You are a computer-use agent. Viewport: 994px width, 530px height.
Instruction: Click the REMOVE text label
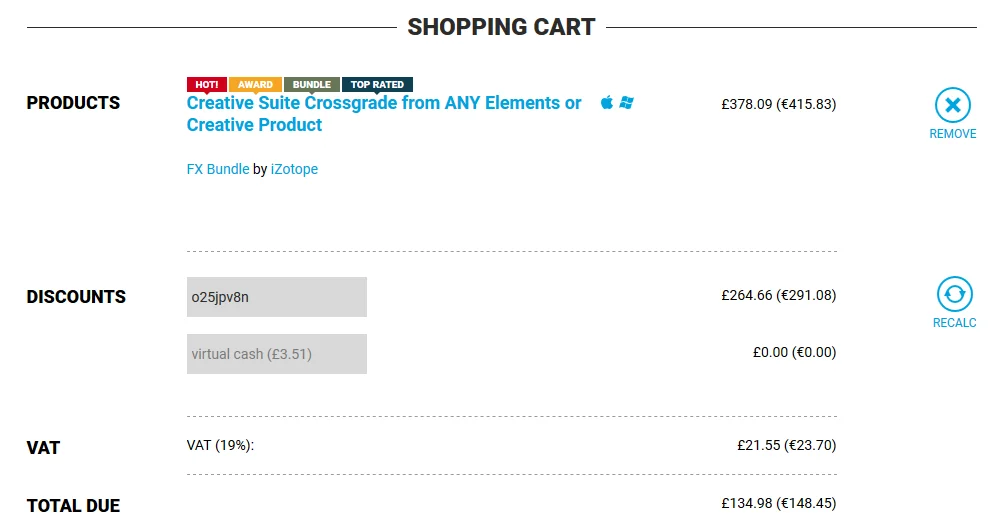click(952, 134)
